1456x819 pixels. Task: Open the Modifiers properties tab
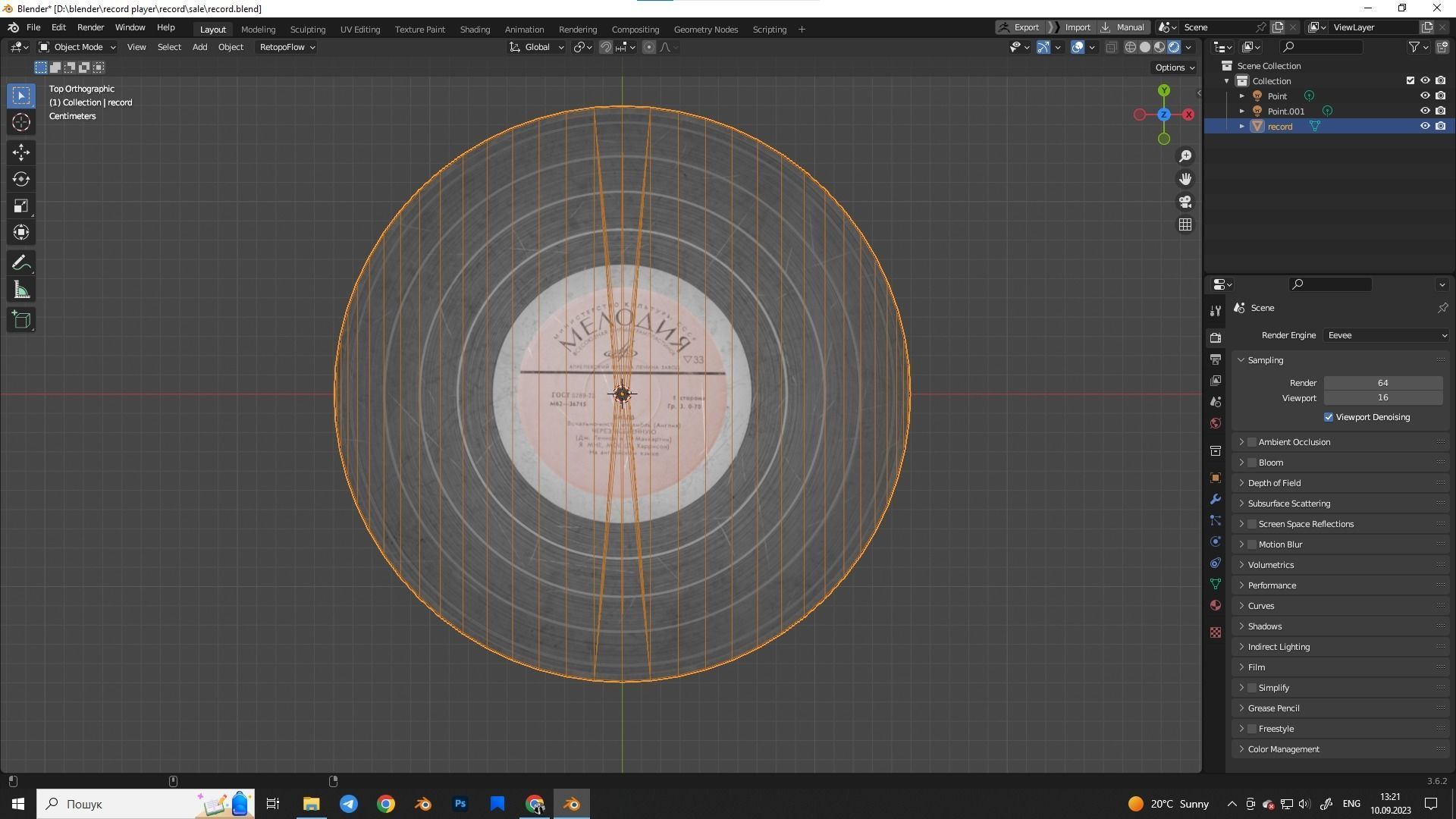click(x=1216, y=499)
